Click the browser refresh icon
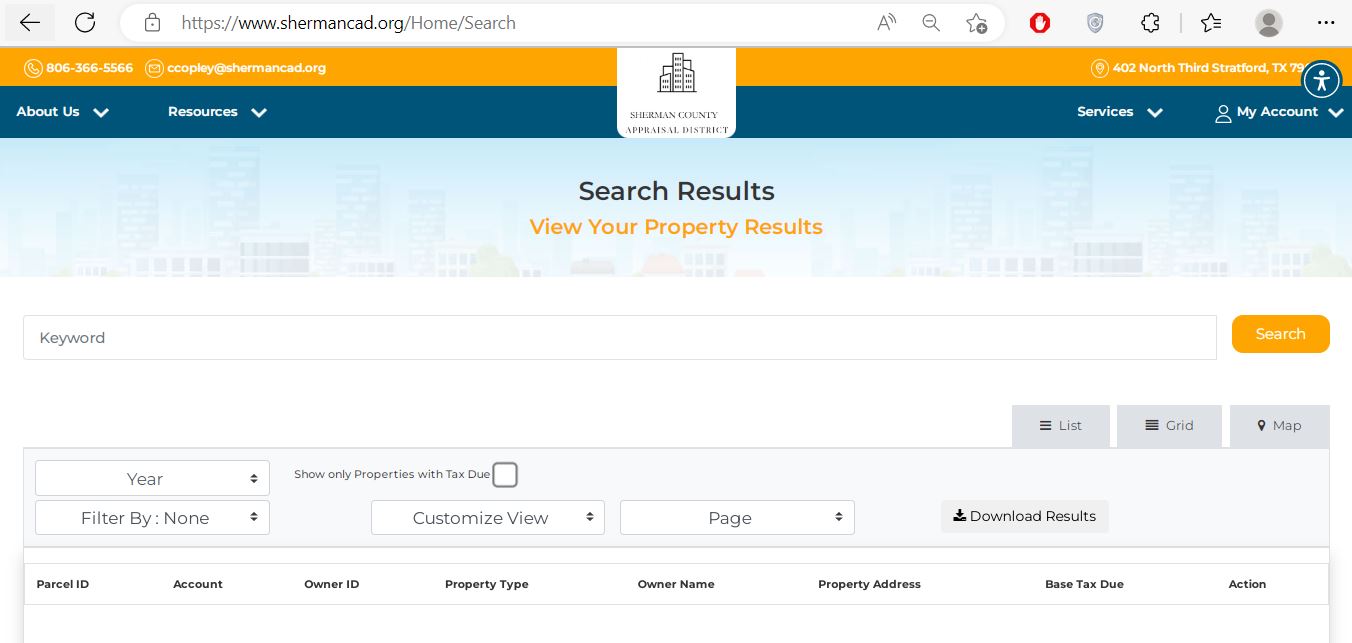1352x643 pixels. click(x=85, y=23)
